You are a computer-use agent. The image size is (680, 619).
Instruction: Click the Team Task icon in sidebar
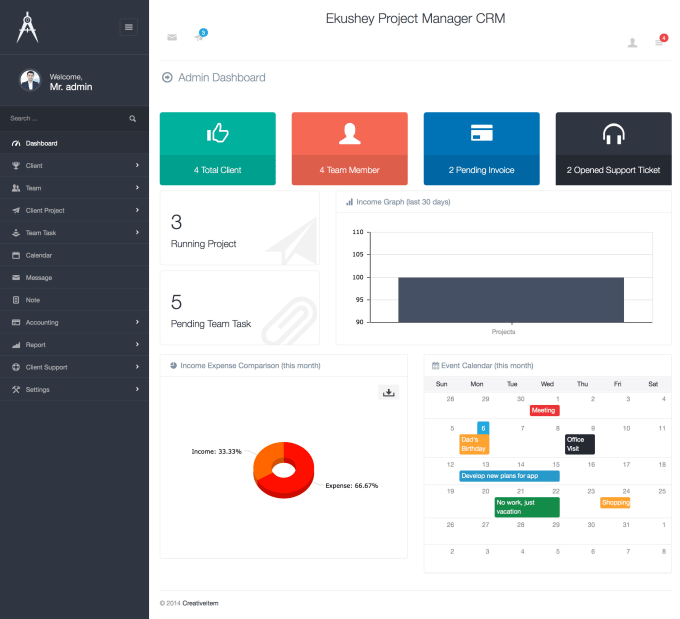[16, 233]
